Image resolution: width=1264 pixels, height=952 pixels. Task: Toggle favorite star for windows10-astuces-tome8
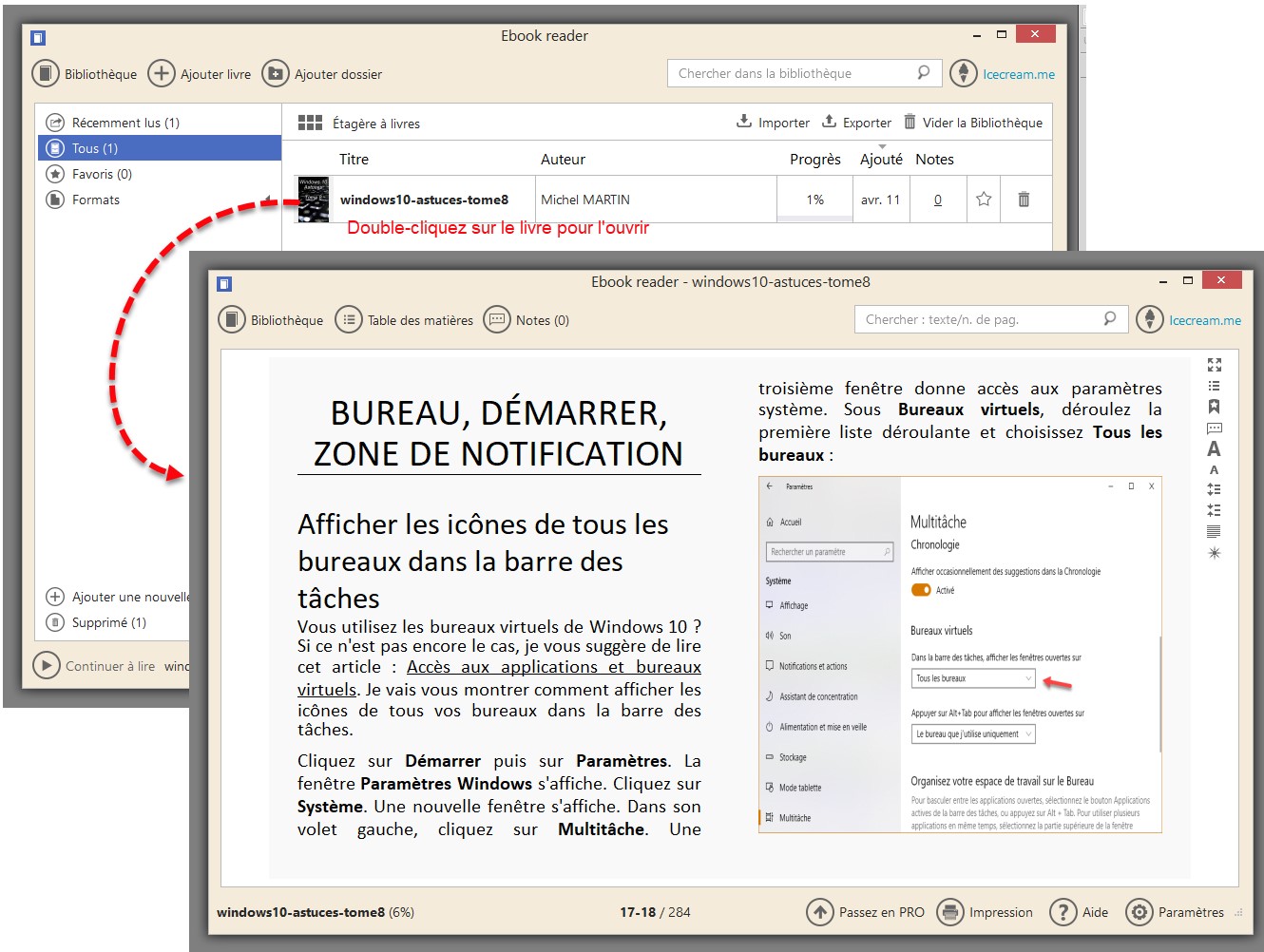984,200
